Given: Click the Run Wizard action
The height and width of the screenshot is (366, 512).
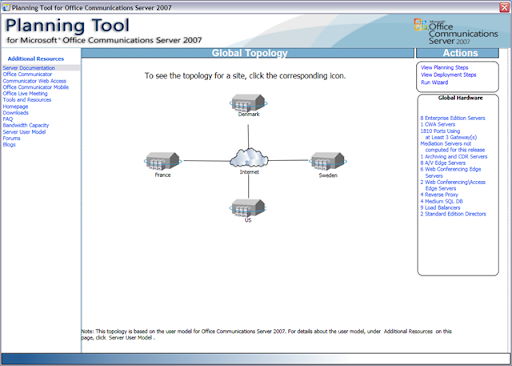Looking at the screenshot, I should pos(434,82).
